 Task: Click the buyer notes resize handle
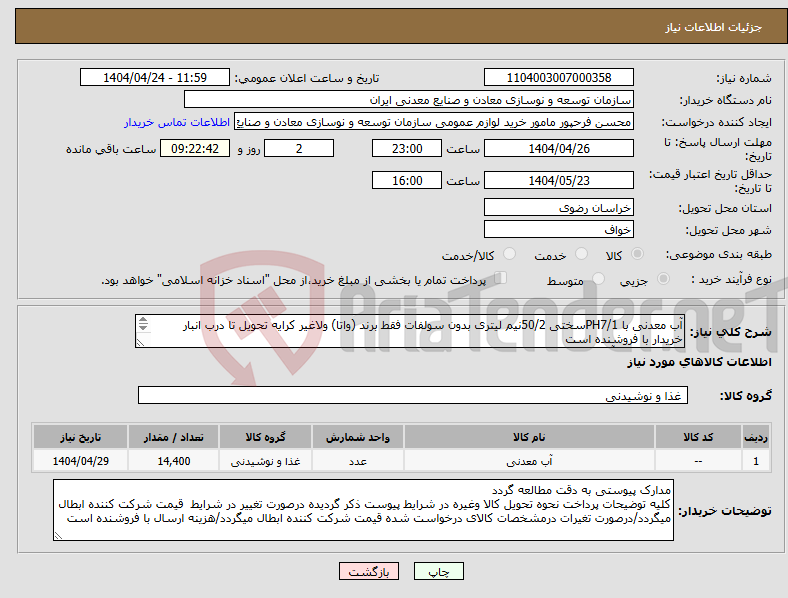[58, 536]
